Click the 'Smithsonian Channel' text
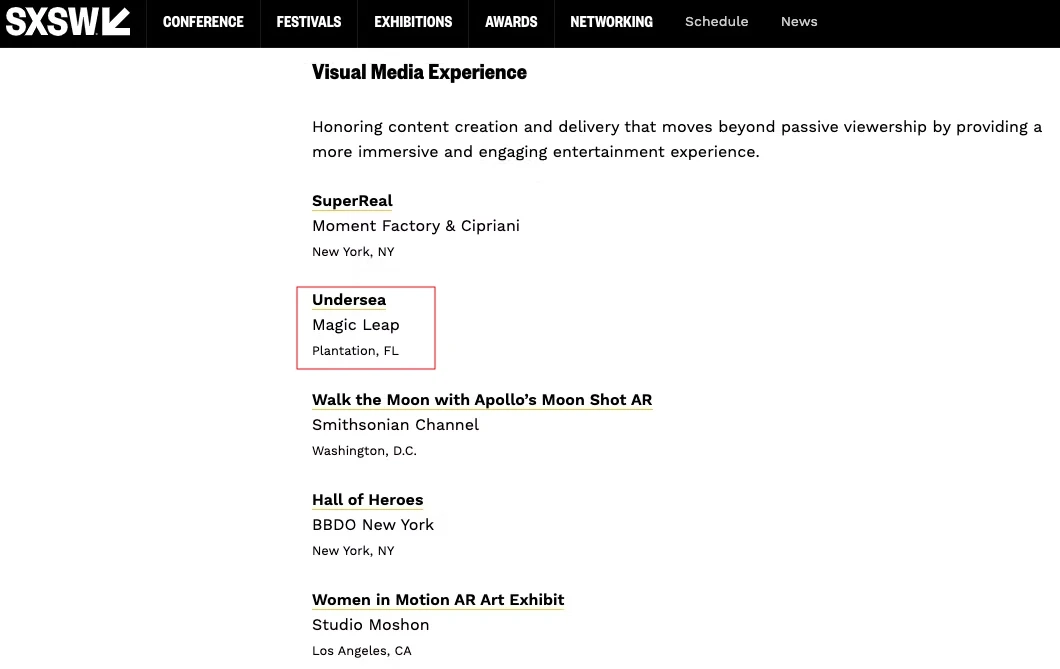This screenshot has height=669, width=1060. [395, 424]
